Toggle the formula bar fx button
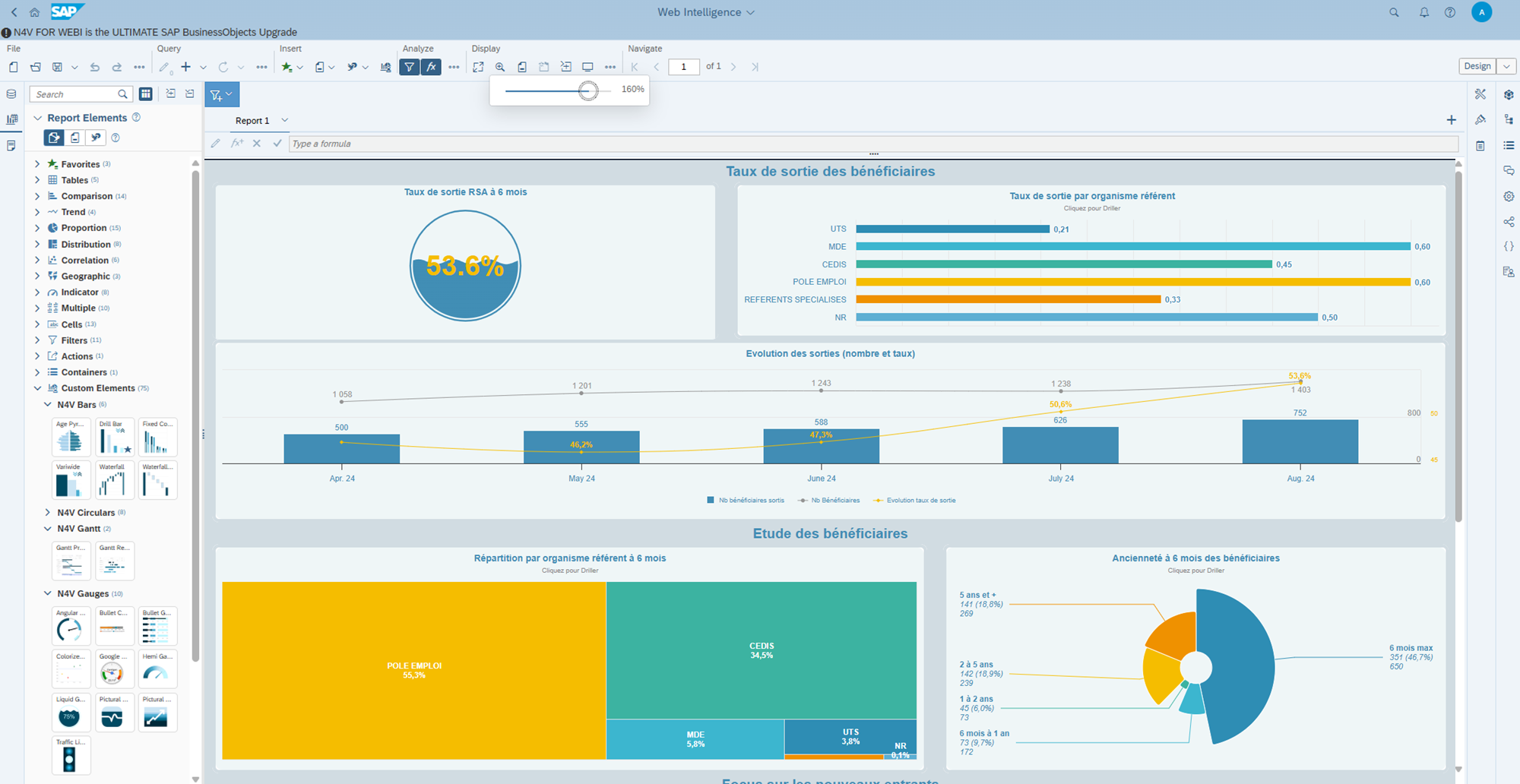This screenshot has height=784, width=1520. coord(431,67)
